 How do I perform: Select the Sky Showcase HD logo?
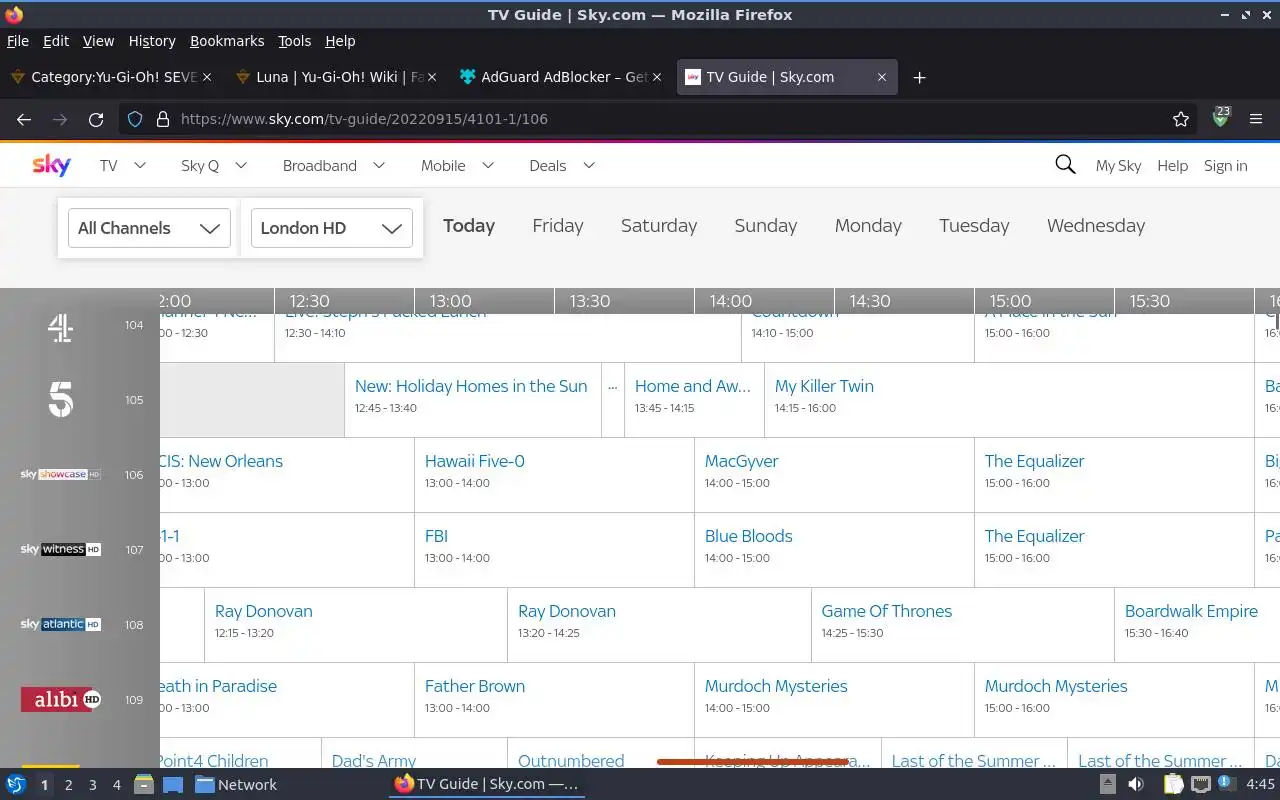pyautogui.click(x=61, y=474)
